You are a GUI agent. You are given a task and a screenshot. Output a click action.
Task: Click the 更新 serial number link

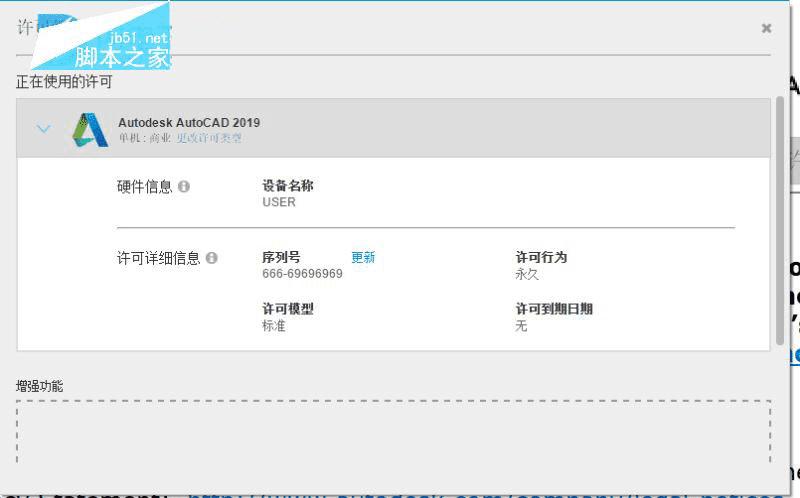(363, 257)
